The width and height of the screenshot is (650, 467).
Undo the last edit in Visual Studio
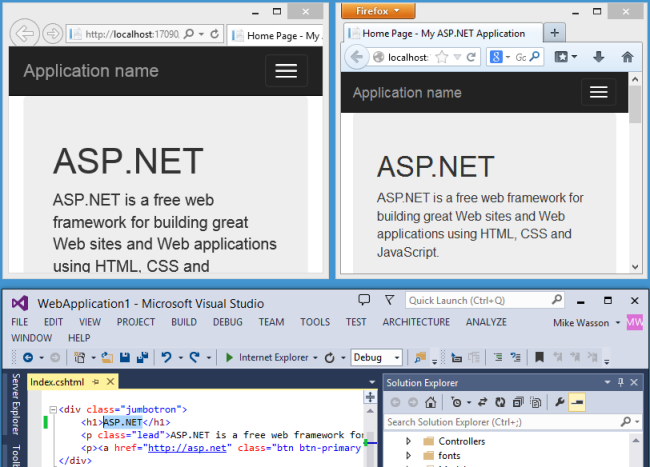pyautogui.click(x=167, y=357)
